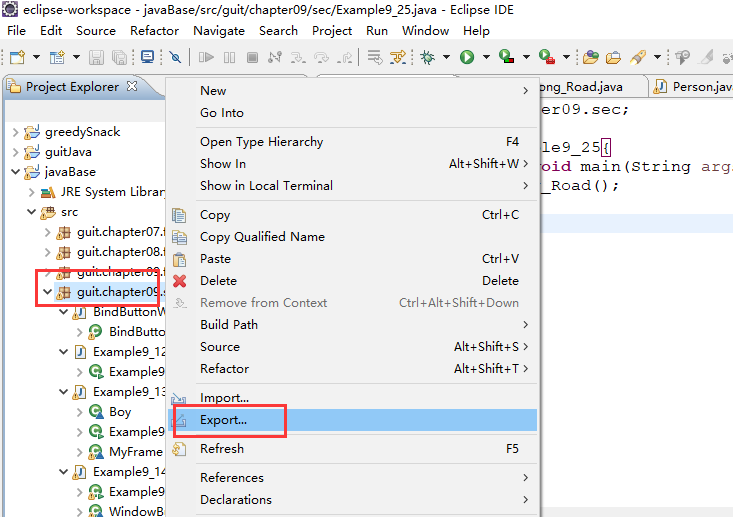Open the Search toolbar dropdown arrow
Viewport: 733px width, 517px height.
(657, 57)
